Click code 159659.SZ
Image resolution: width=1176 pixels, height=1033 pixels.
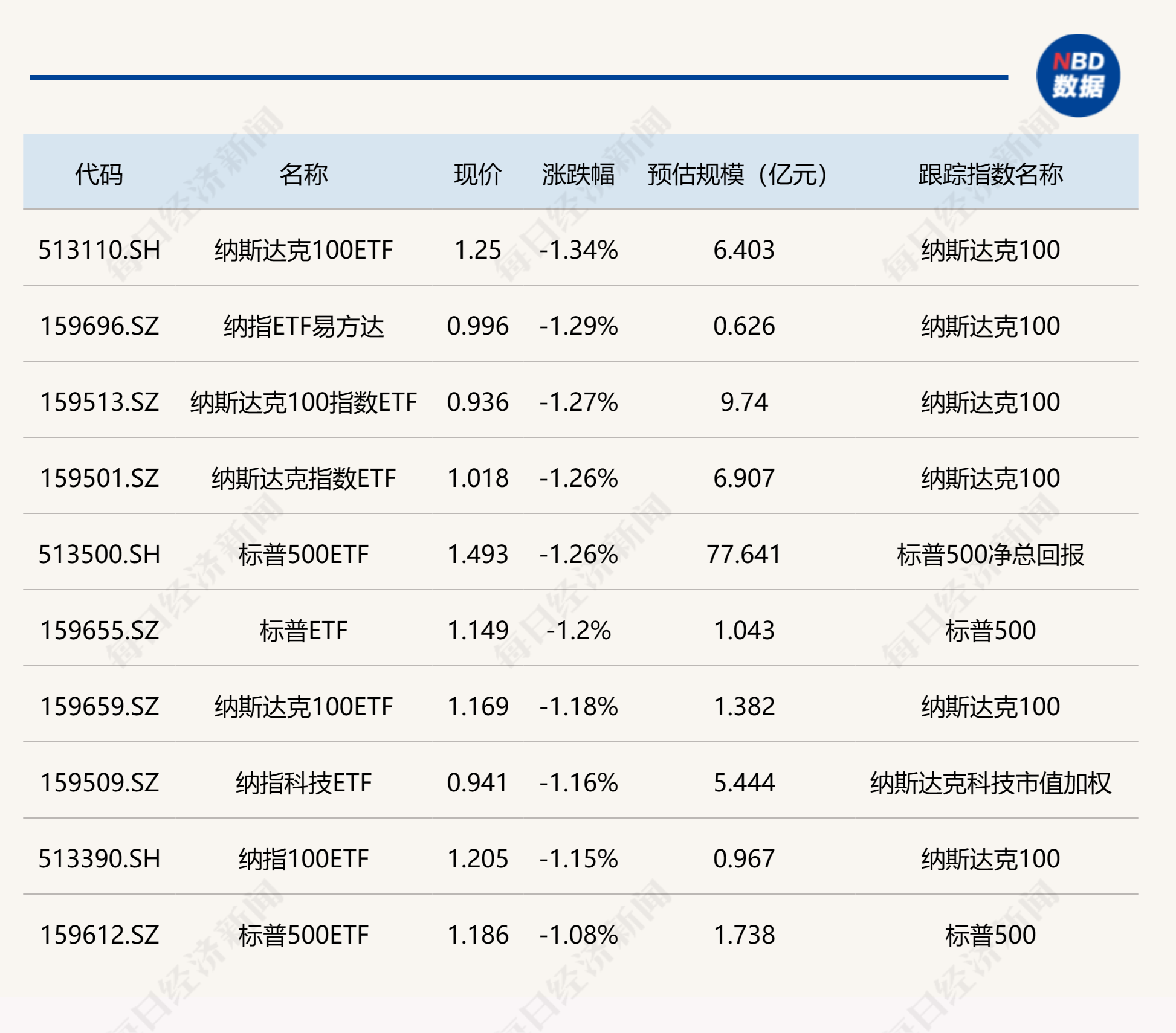point(99,707)
